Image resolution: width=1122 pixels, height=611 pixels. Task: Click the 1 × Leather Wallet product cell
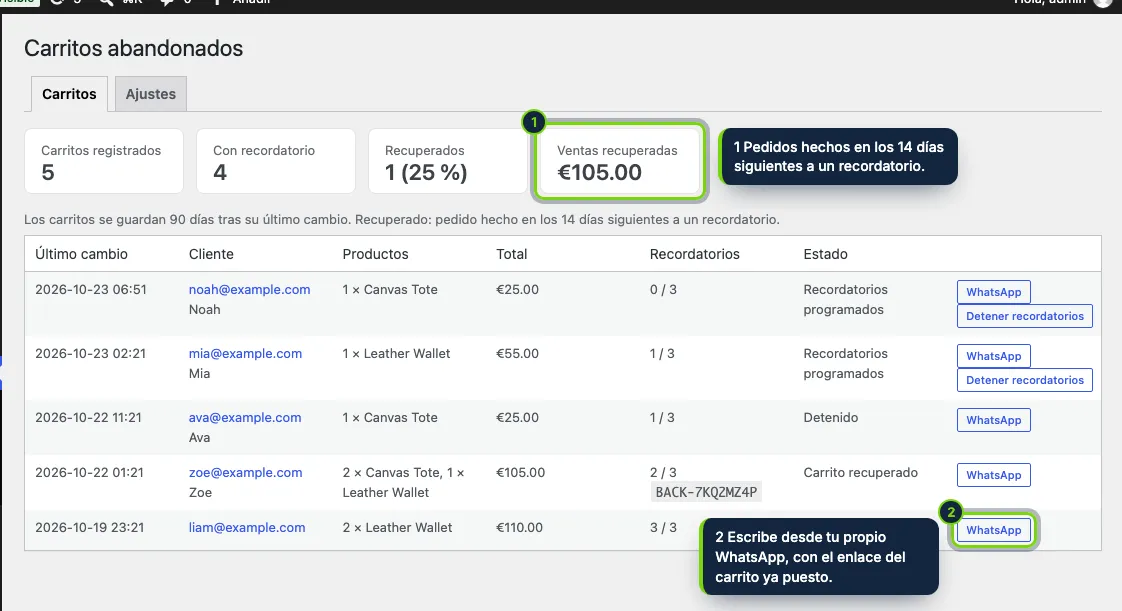click(396, 353)
